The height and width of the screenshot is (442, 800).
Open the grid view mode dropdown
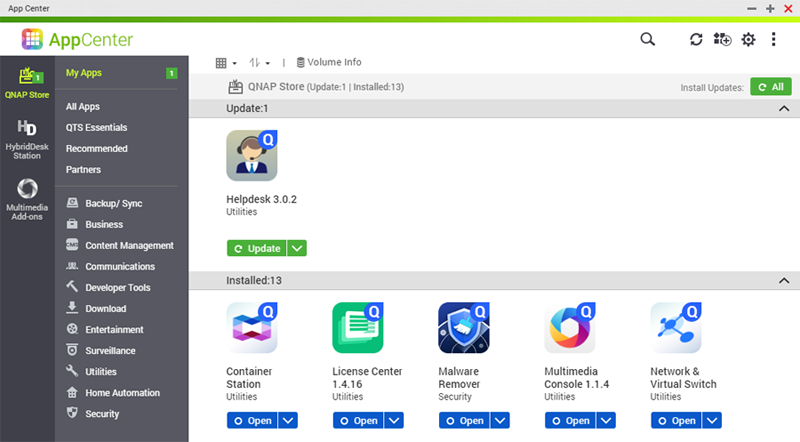226,63
